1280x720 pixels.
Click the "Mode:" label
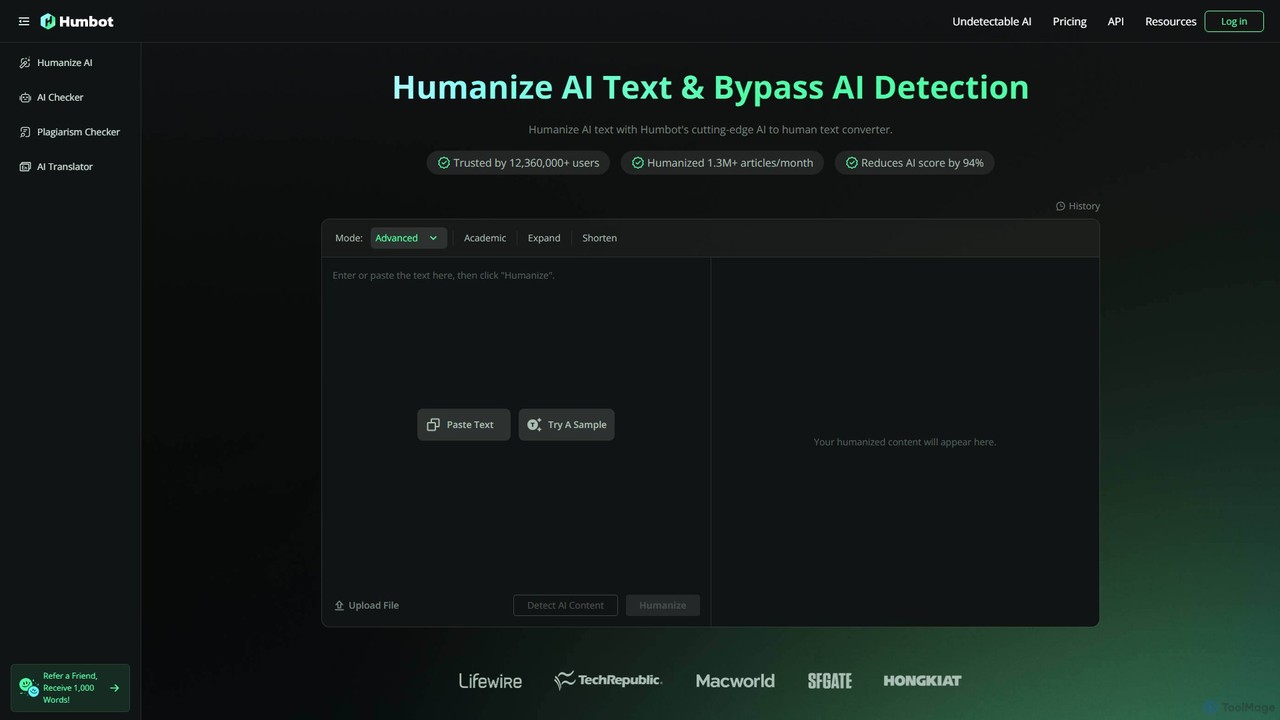coord(349,238)
